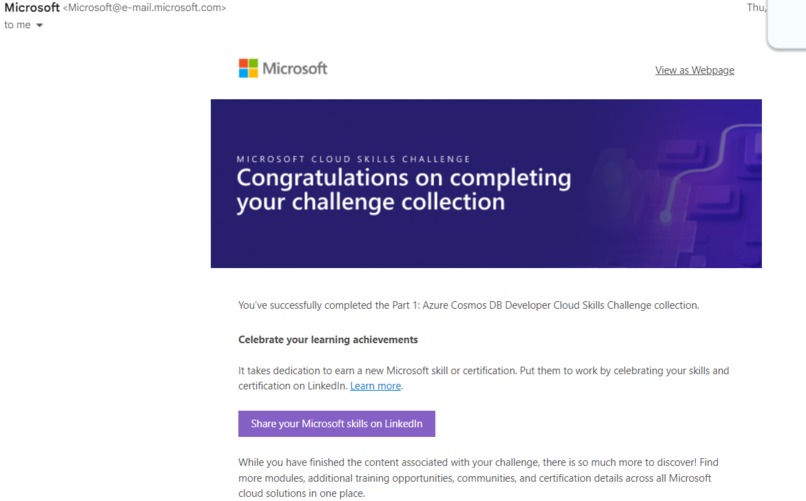
Task: Click the Learn more link
Action: (375, 386)
